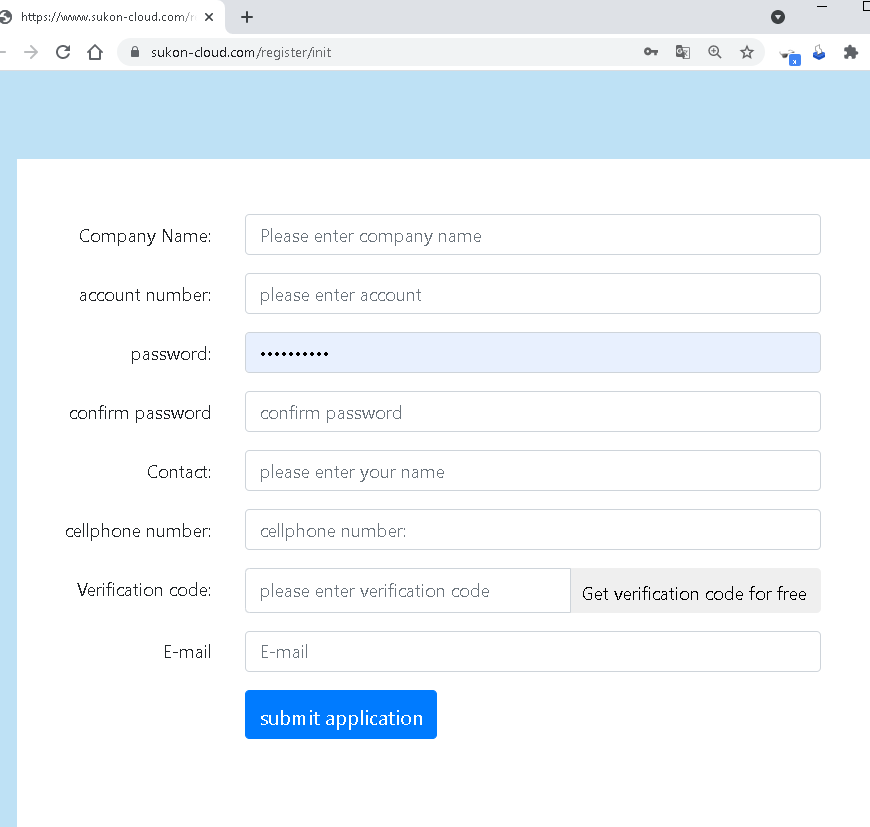This screenshot has height=827, width=870.
Task: Open the zoom magnifier icon
Action: [715, 52]
